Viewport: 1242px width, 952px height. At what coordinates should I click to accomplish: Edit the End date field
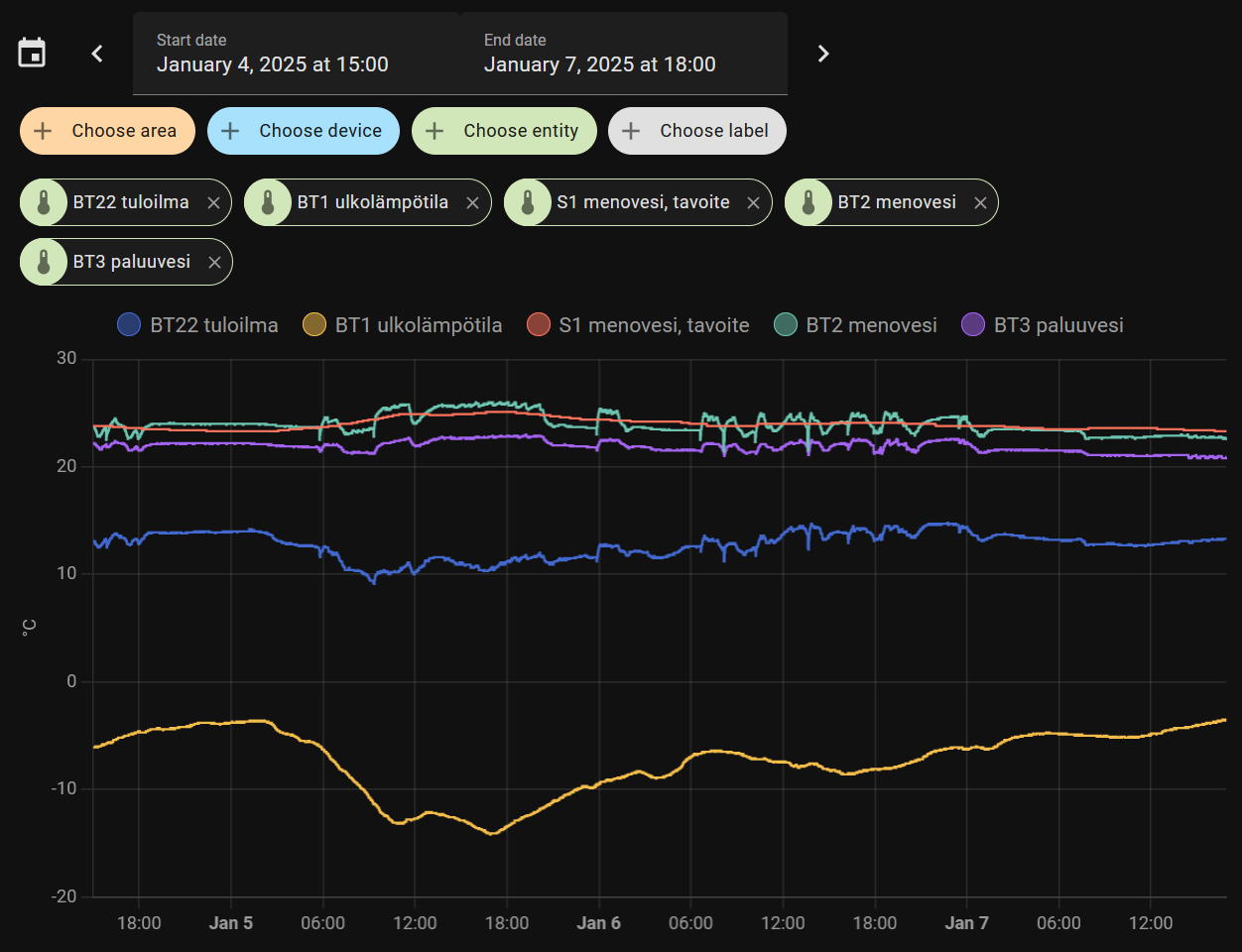click(623, 54)
